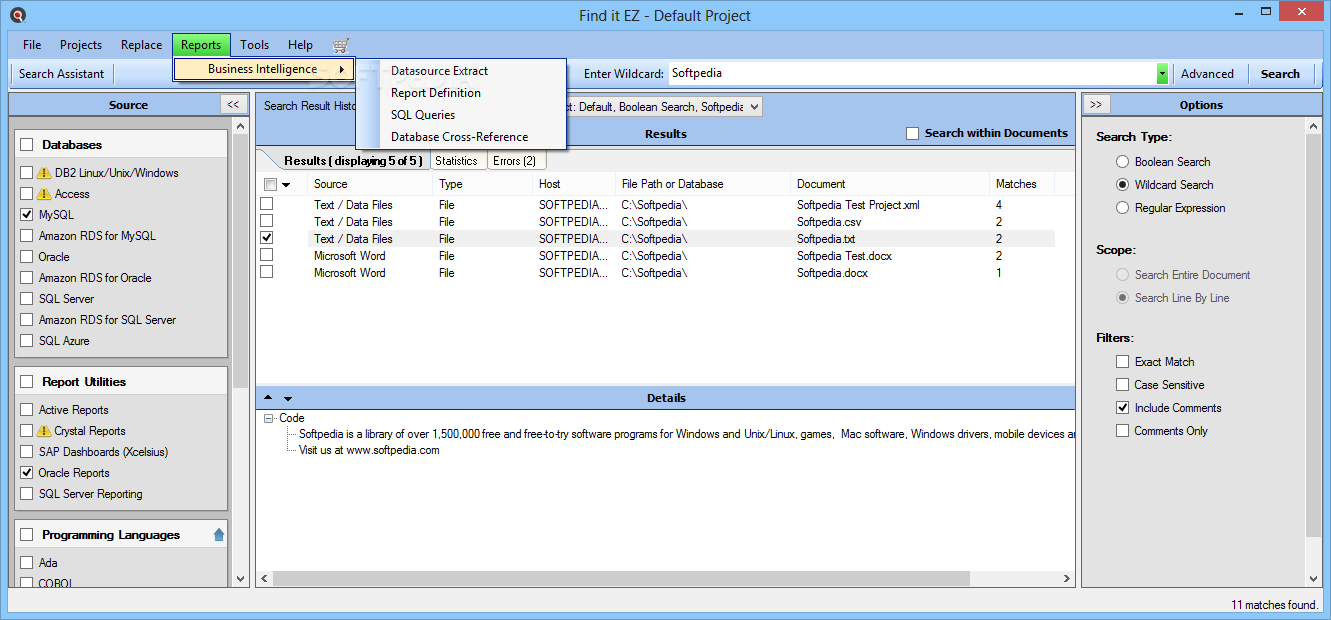Uncheck the Include Comments filter
Image resolution: width=1331 pixels, height=620 pixels.
pos(1123,408)
